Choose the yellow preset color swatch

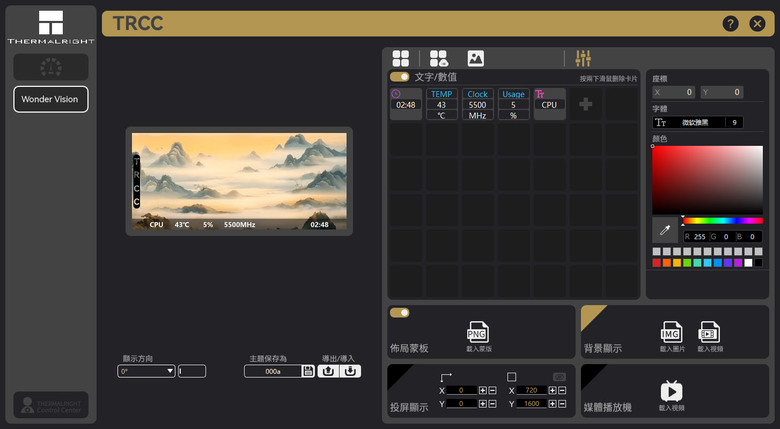tap(677, 263)
